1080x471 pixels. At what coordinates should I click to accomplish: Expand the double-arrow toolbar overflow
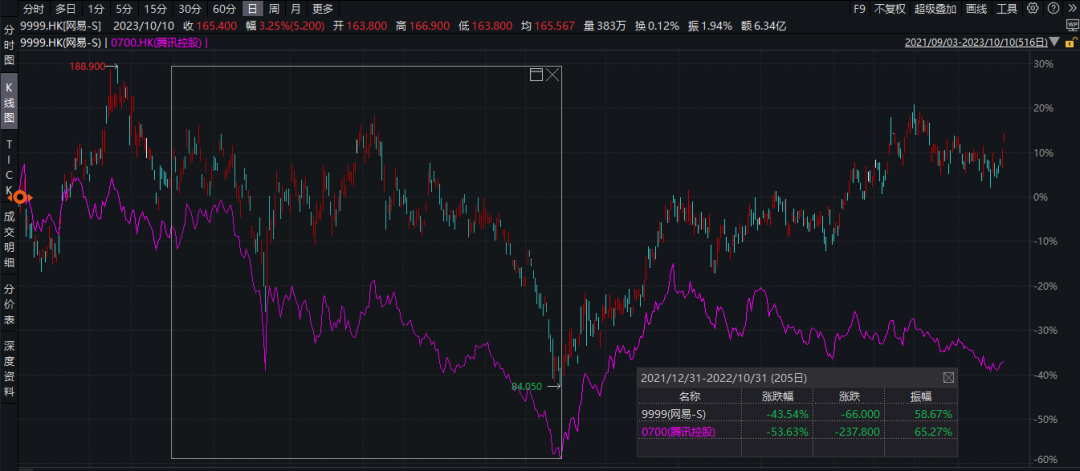1070,9
